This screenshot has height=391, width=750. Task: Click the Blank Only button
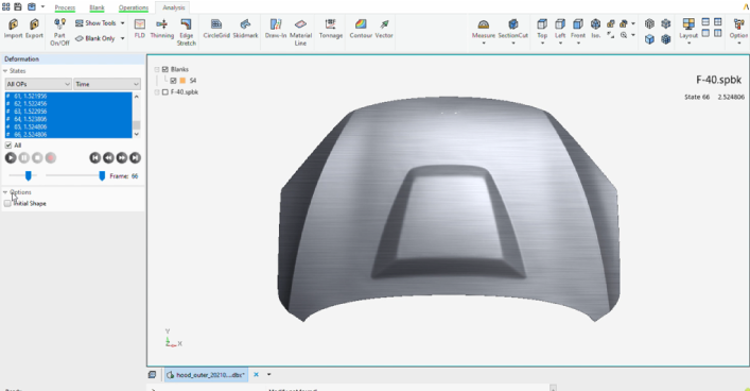coord(96,38)
